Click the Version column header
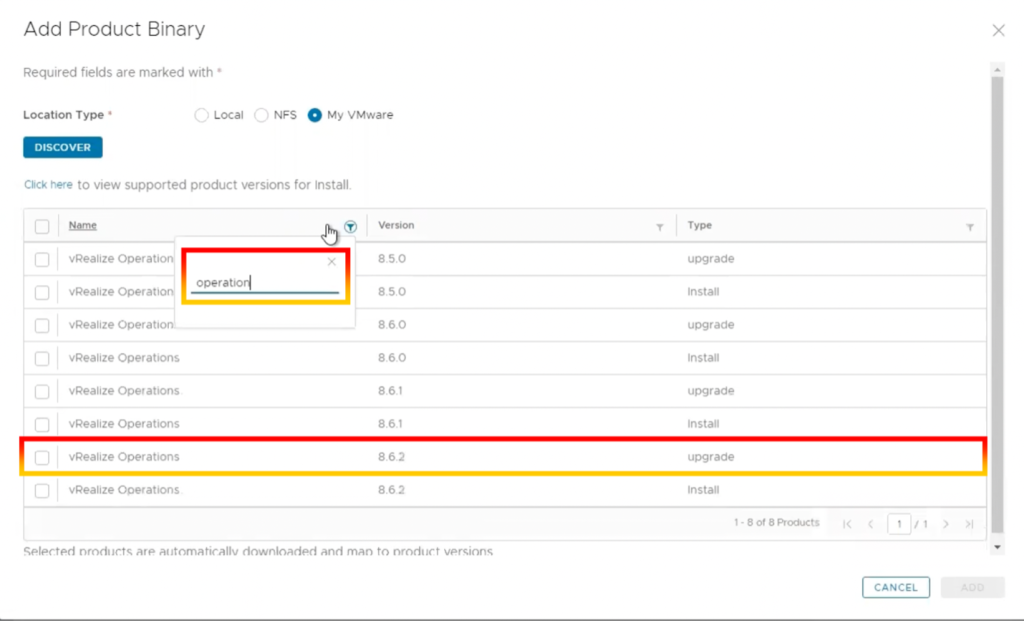The width and height of the screenshot is (1024, 623). 396,225
